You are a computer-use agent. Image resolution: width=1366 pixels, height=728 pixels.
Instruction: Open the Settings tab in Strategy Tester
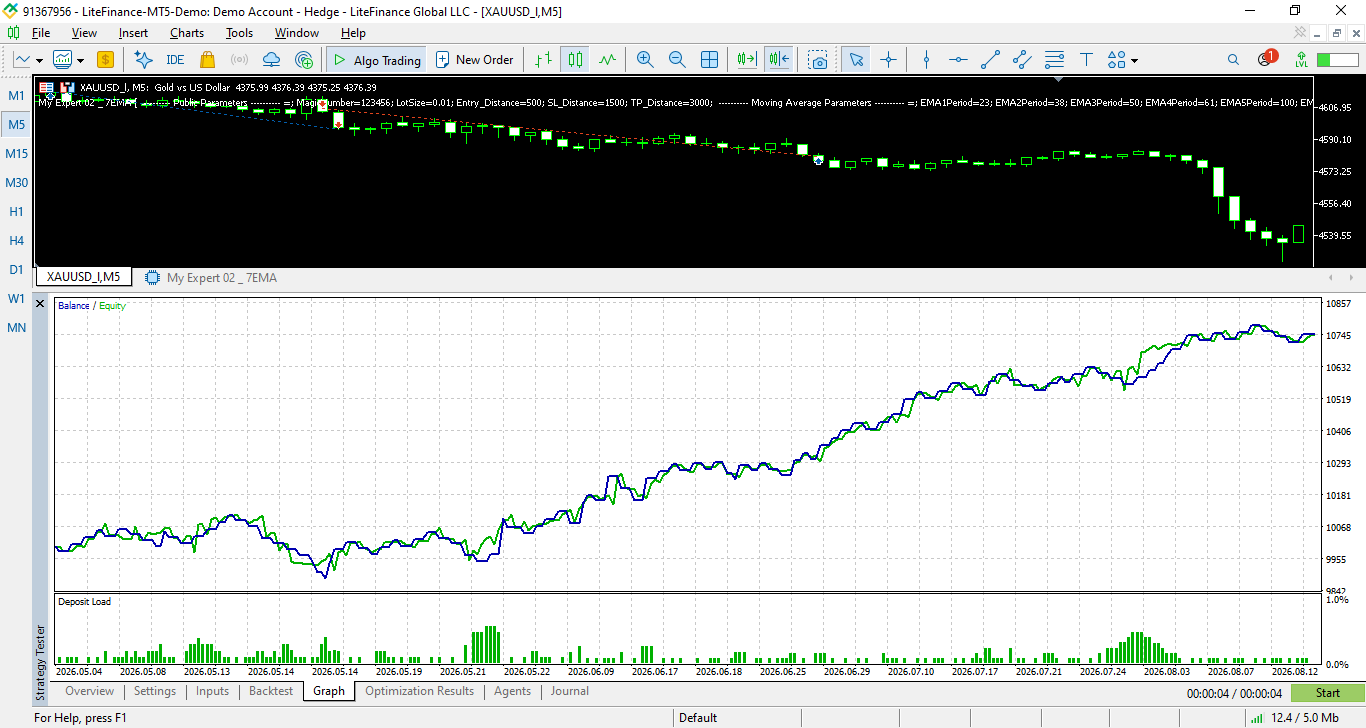(155, 691)
